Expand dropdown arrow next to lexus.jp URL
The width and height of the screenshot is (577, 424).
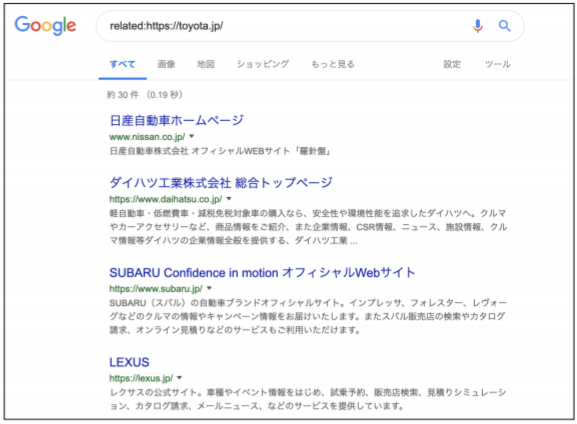point(180,378)
